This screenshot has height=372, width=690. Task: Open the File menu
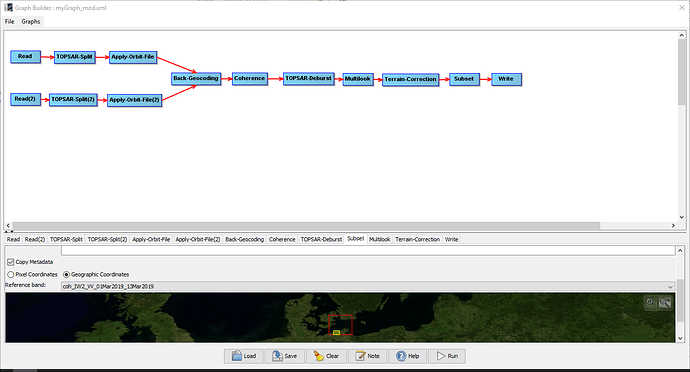click(10, 22)
